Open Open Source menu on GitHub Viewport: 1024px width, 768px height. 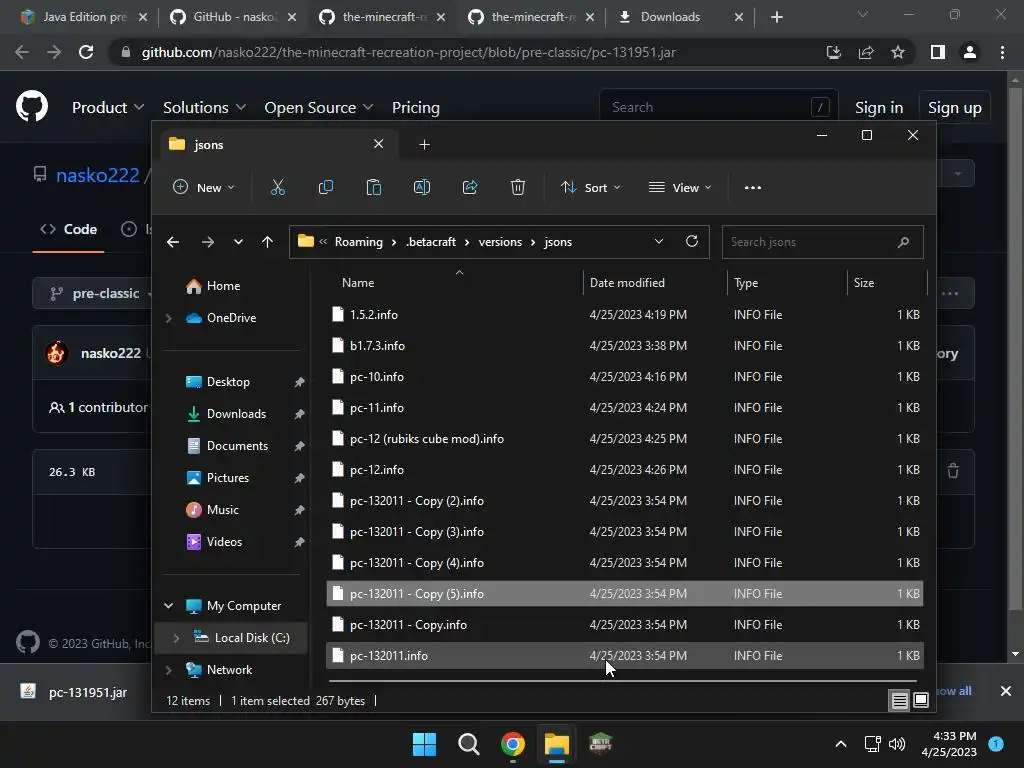tap(319, 107)
